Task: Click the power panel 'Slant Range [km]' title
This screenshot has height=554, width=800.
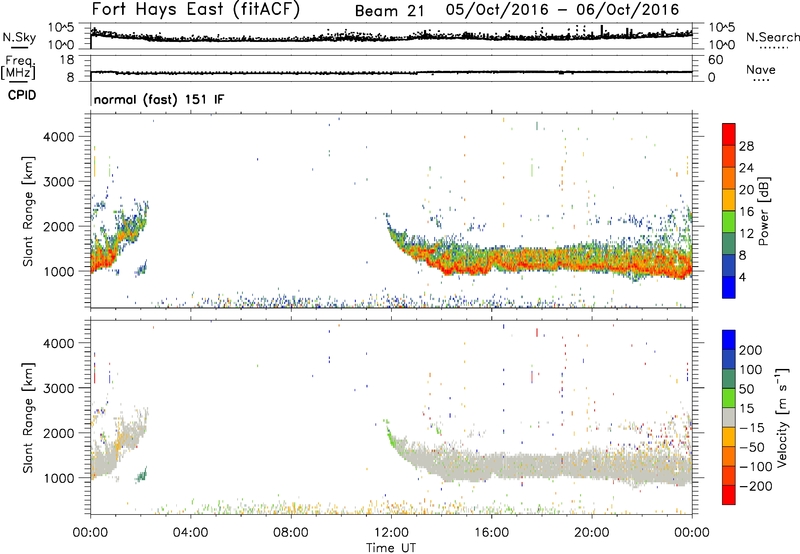Action: click(x=28, y=211)
